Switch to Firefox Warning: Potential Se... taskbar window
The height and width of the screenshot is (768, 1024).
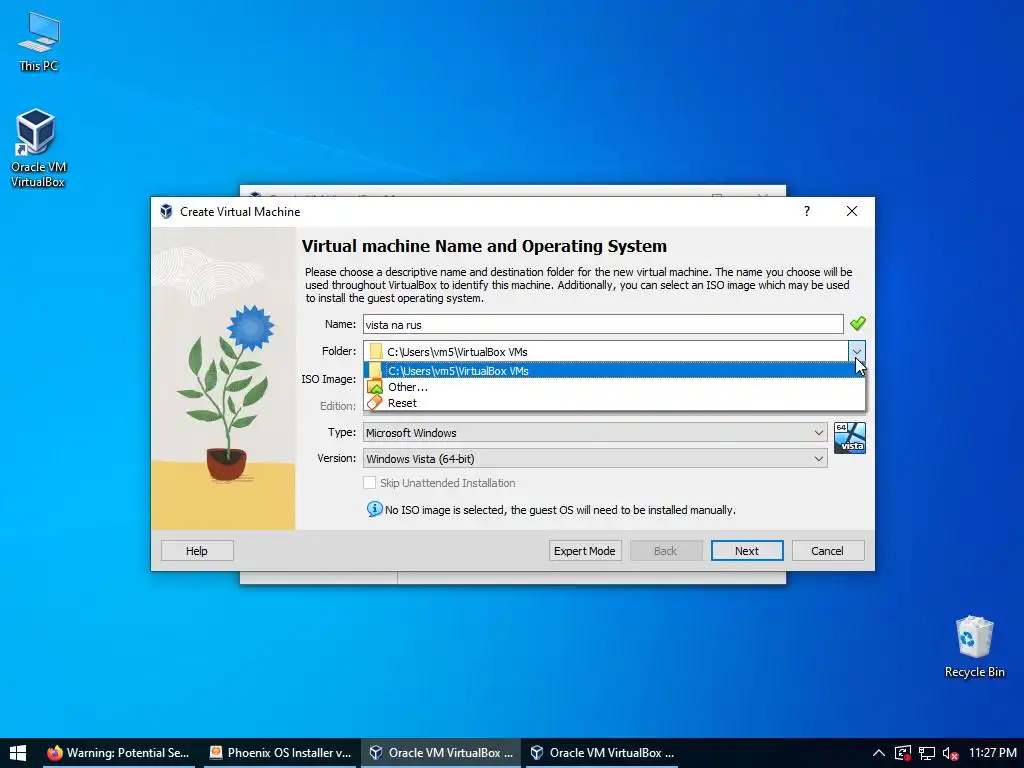point(118,753)
